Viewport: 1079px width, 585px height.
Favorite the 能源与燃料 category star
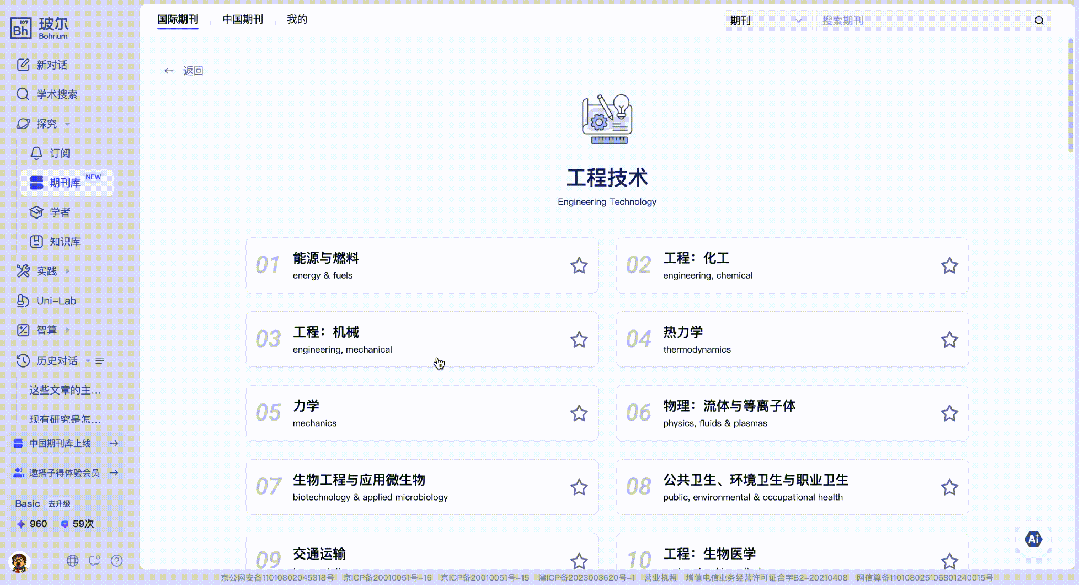(578, 266)
